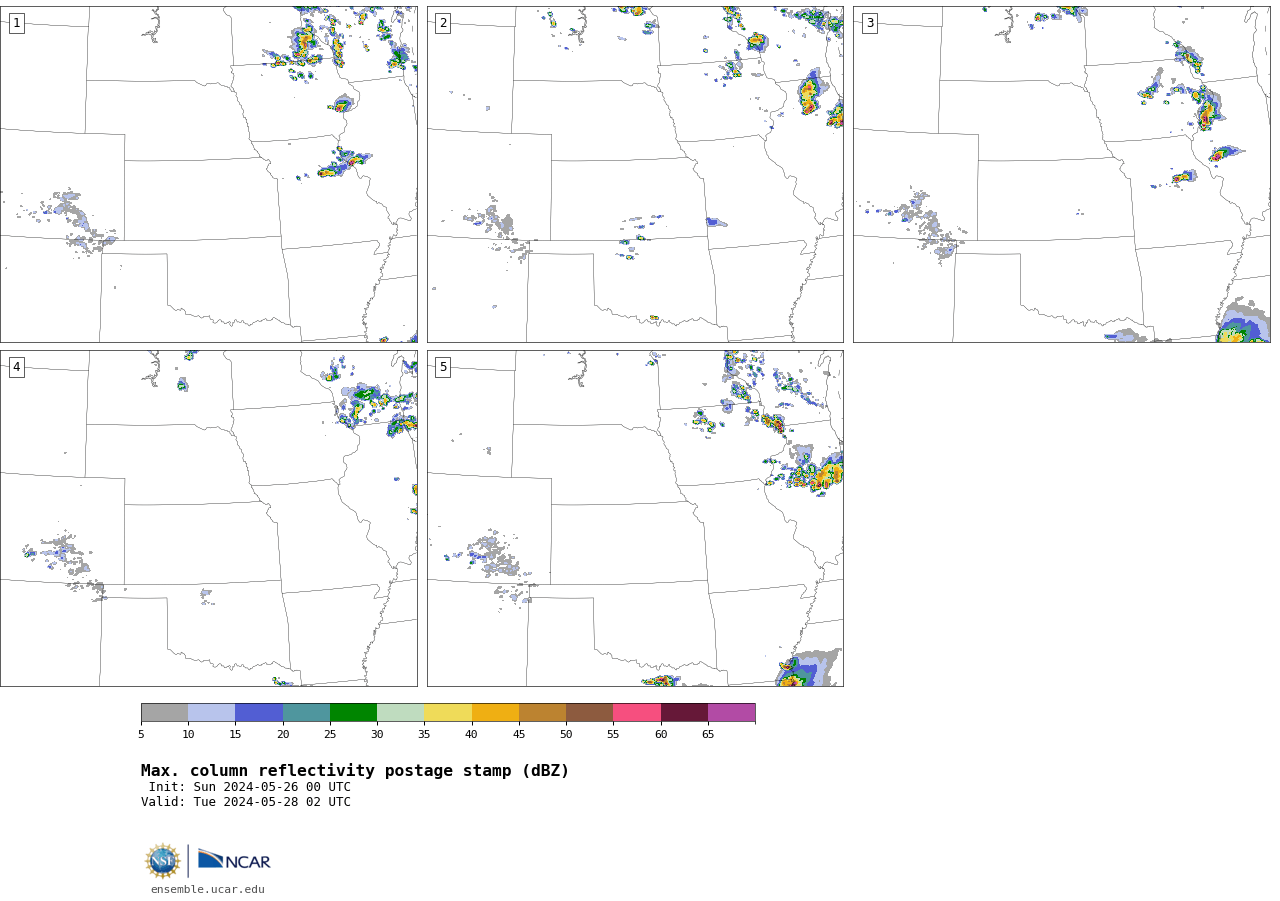Screen dimensions: 1280x901
Task: Click the maroon 60-65 dBZ swatch
Action: point(684,713)
